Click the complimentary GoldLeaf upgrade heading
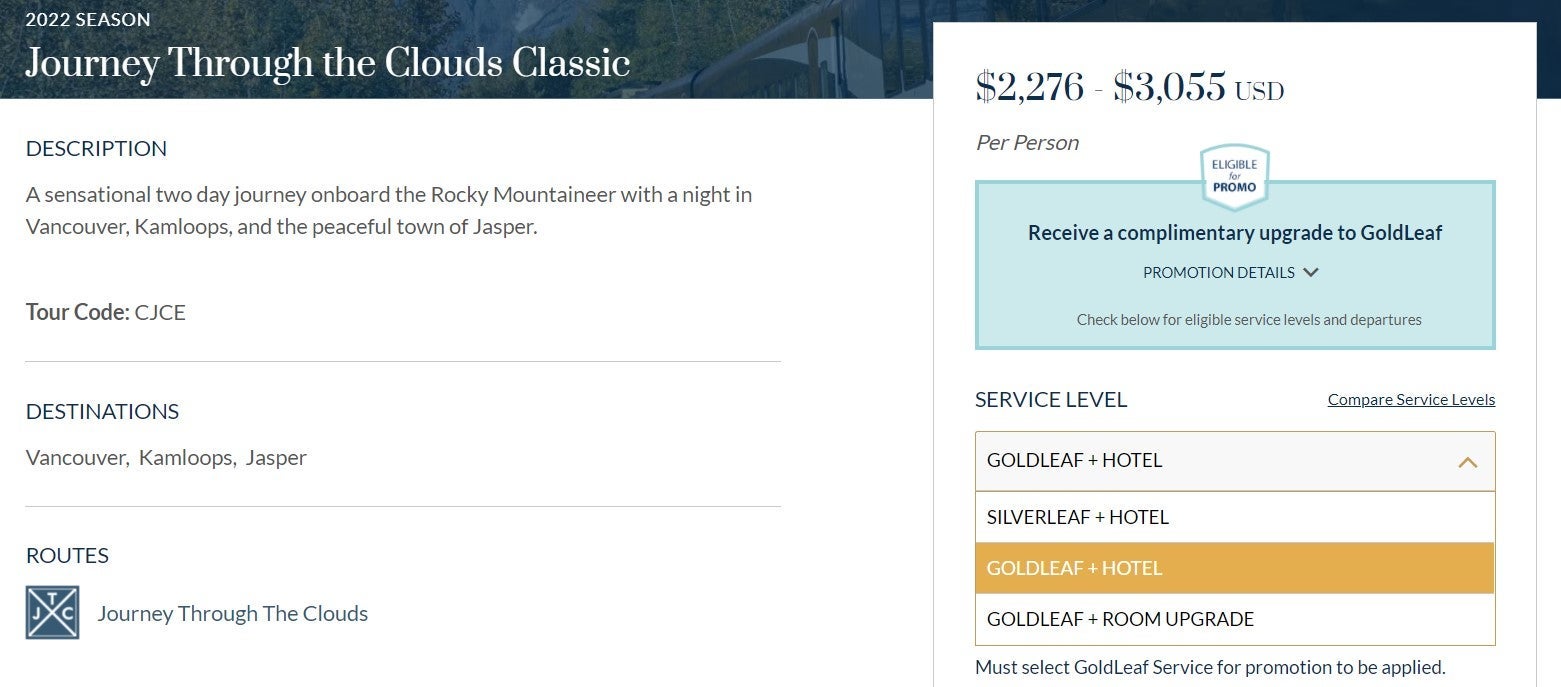The height and width of the screenshot is (687, 1561). click(1235, 233)
